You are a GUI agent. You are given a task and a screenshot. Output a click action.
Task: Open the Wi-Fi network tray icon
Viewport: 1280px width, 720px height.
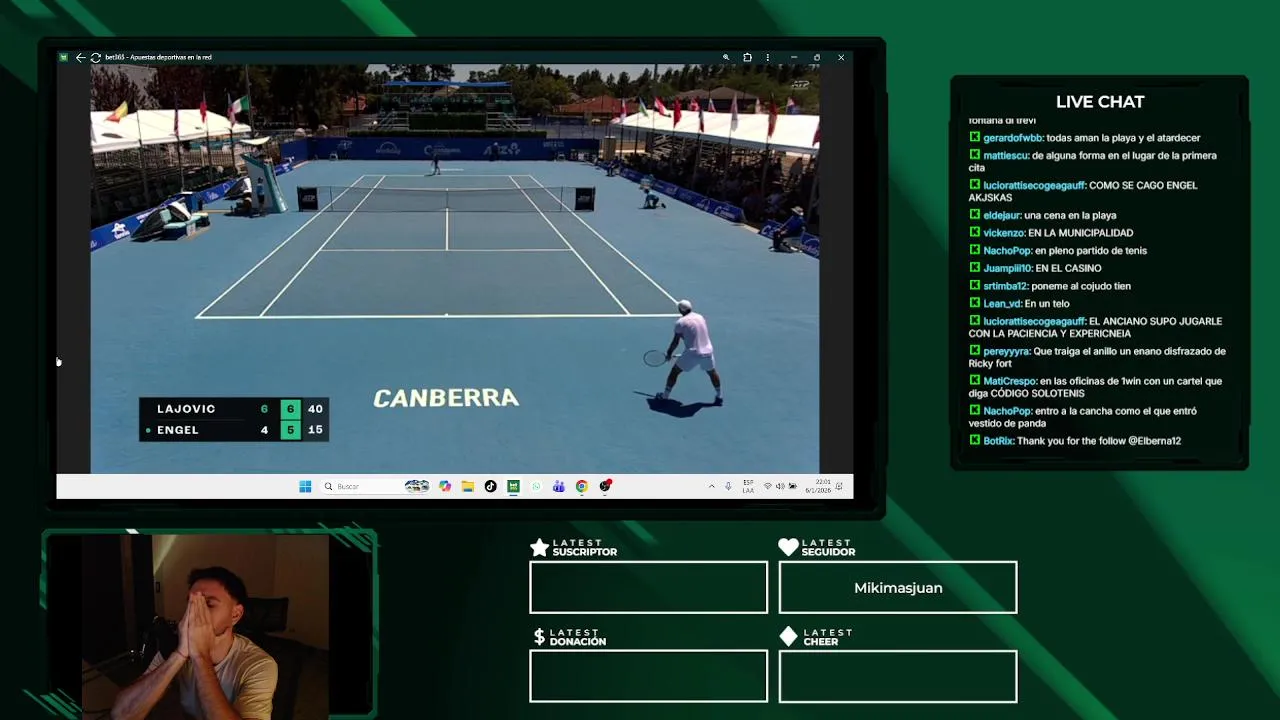click(767, 486)
